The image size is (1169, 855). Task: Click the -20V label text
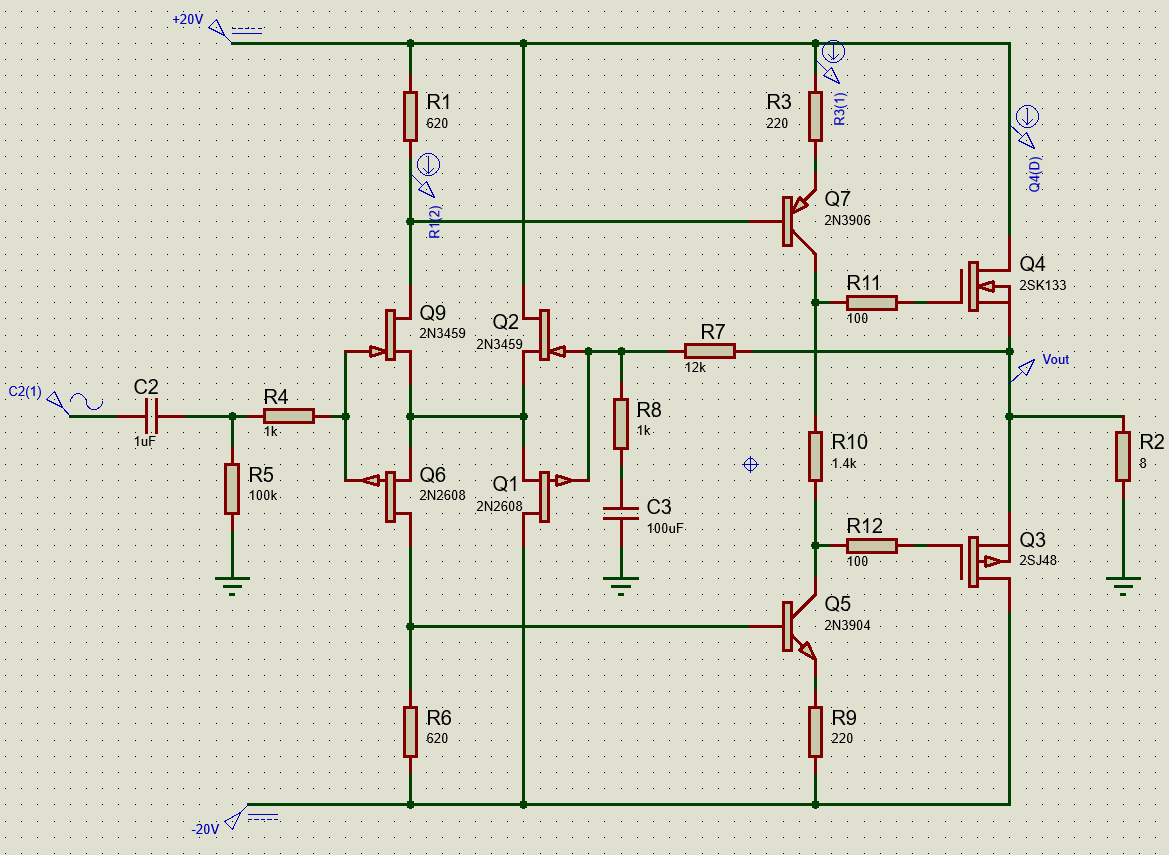click(x=205, y=829)
